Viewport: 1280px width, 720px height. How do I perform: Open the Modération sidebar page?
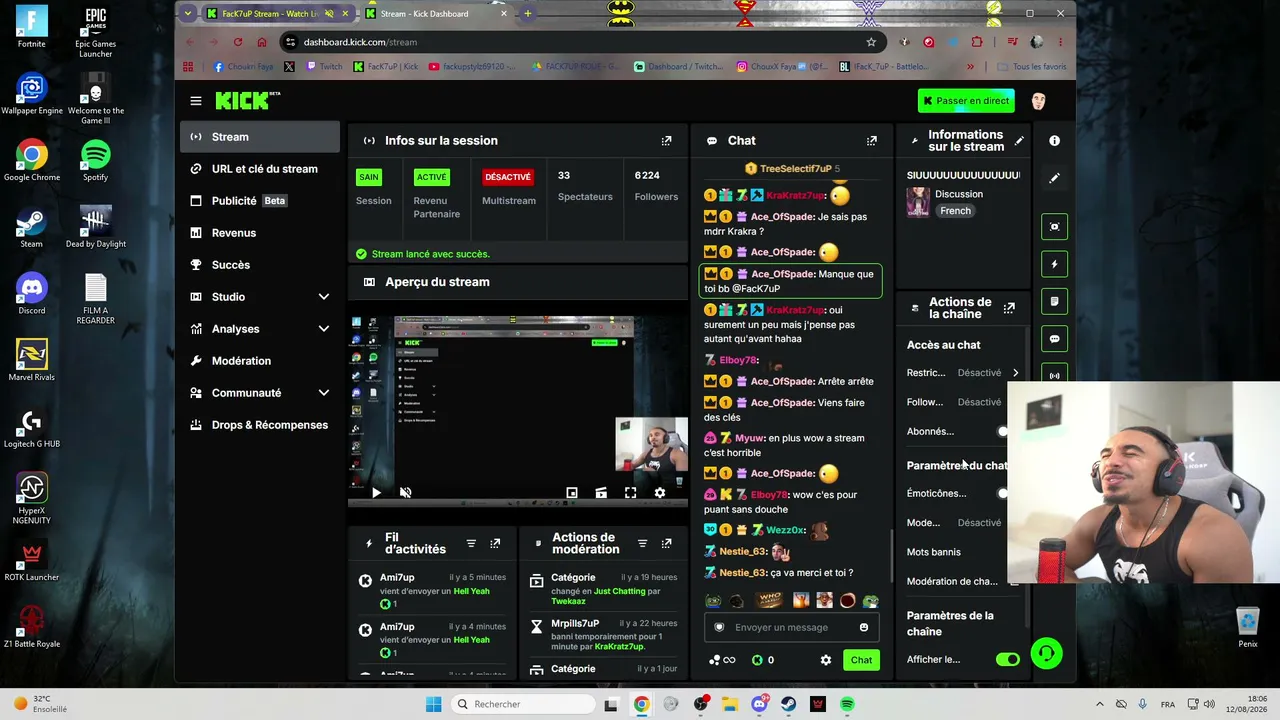(x=260, y=361)
